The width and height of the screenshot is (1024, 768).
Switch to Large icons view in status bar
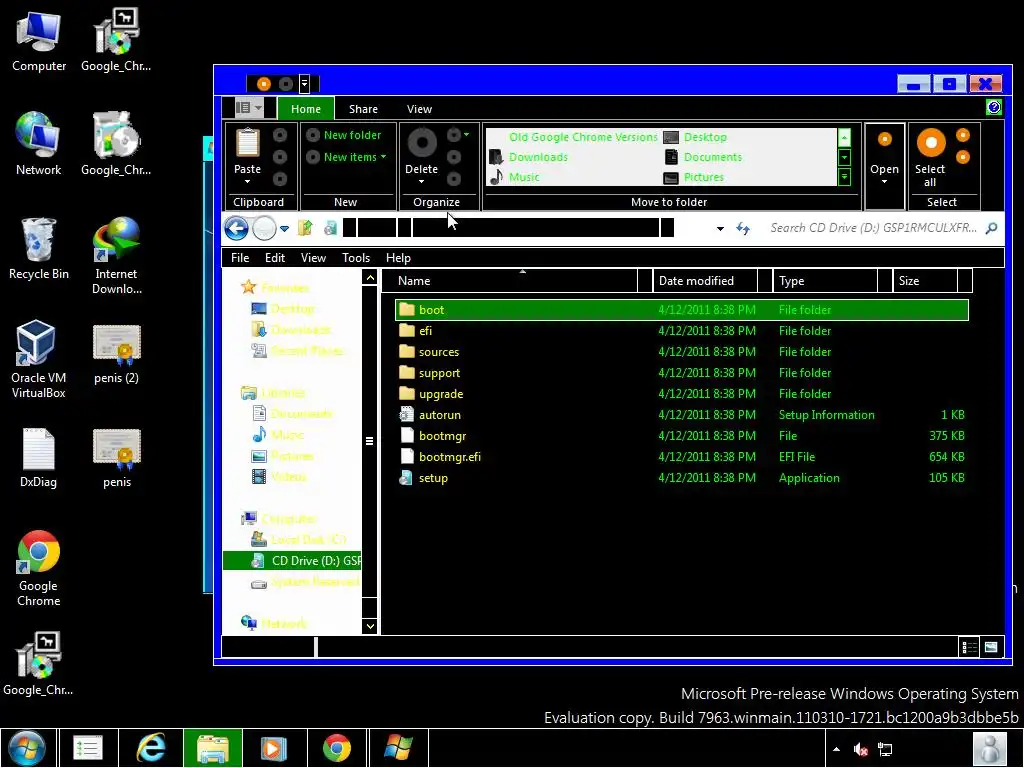click(991, 647)
